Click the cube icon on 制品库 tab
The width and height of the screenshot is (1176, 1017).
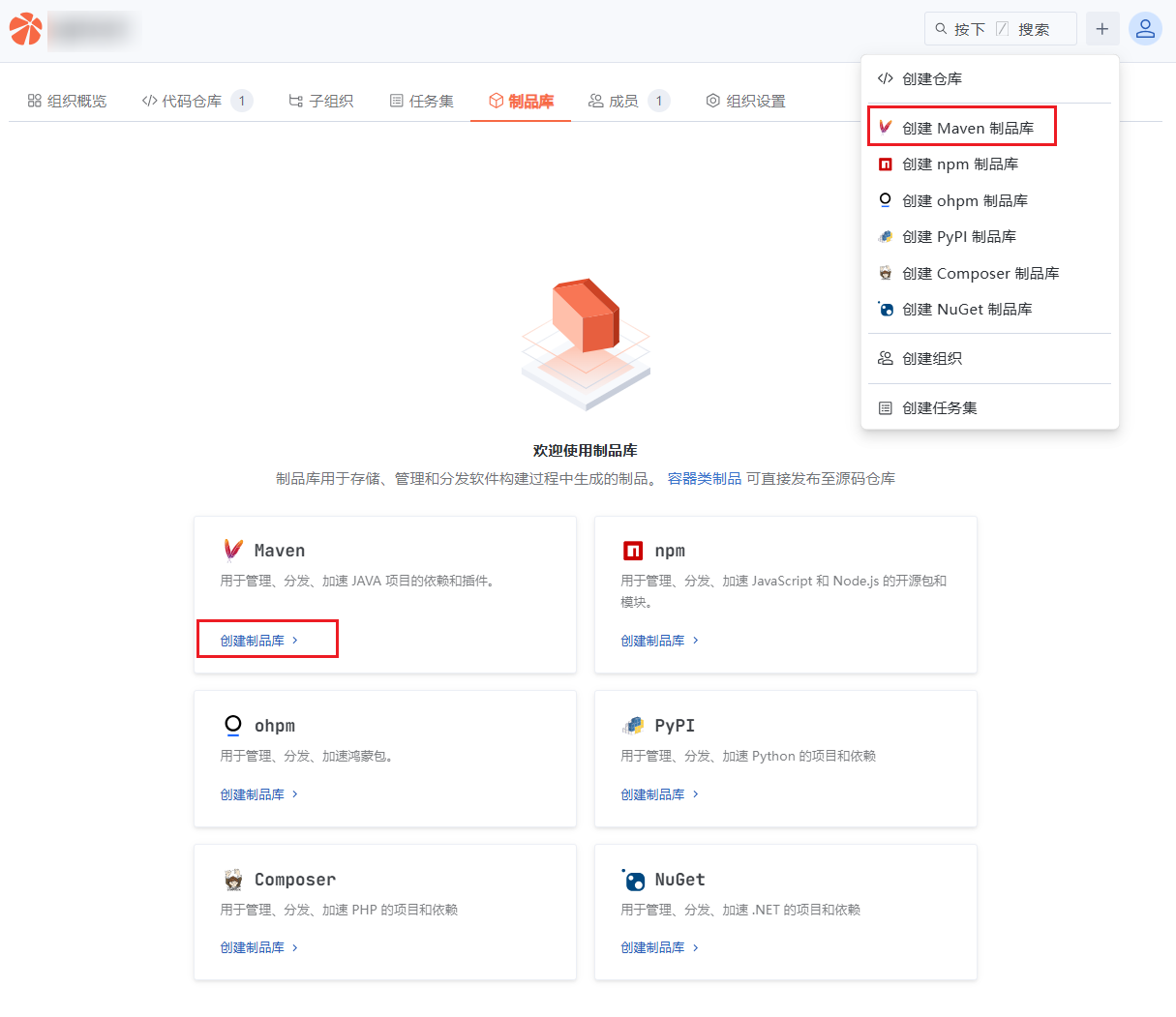click(496, 101)
